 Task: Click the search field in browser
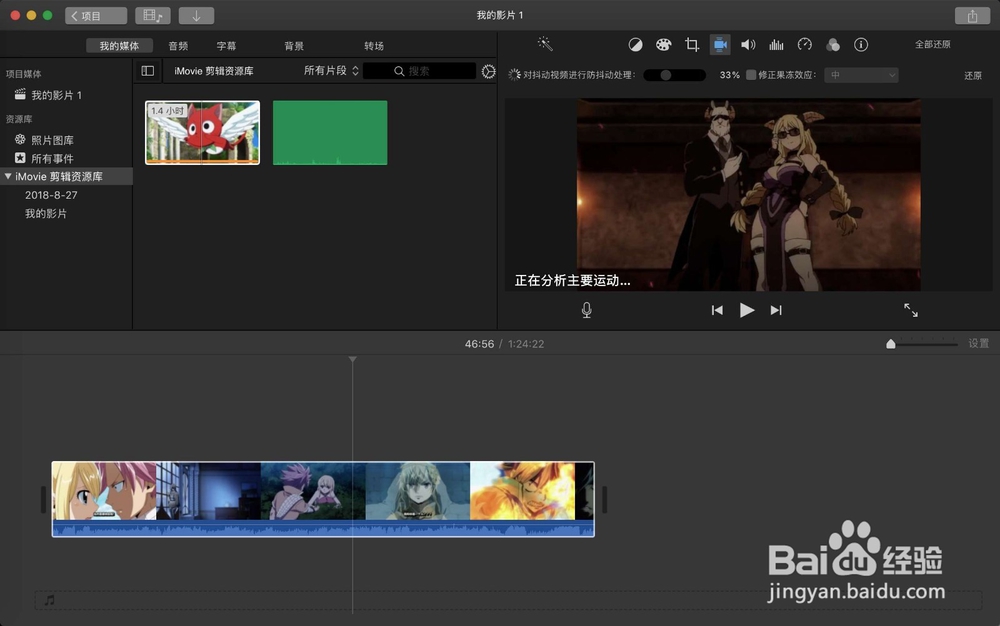pos(420,71)
